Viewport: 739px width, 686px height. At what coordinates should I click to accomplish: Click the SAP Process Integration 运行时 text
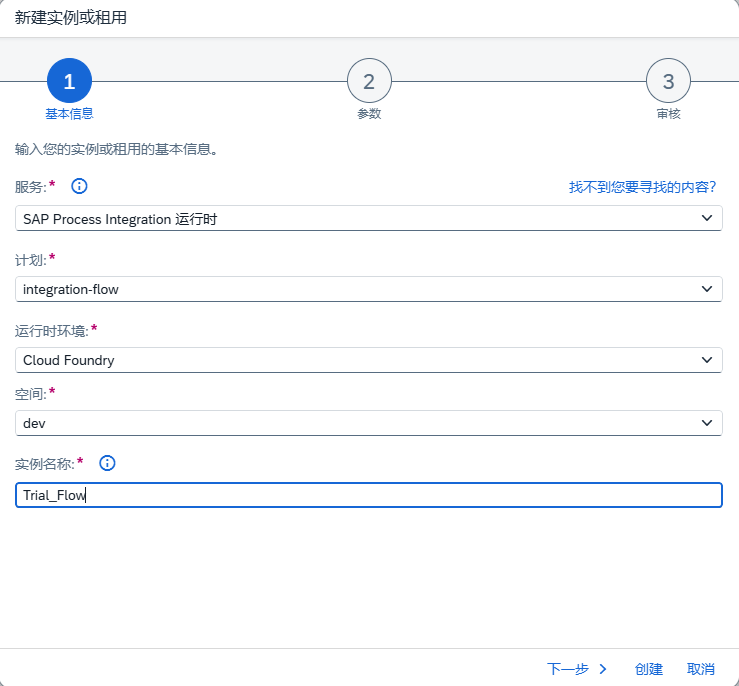tap(120, 219)
